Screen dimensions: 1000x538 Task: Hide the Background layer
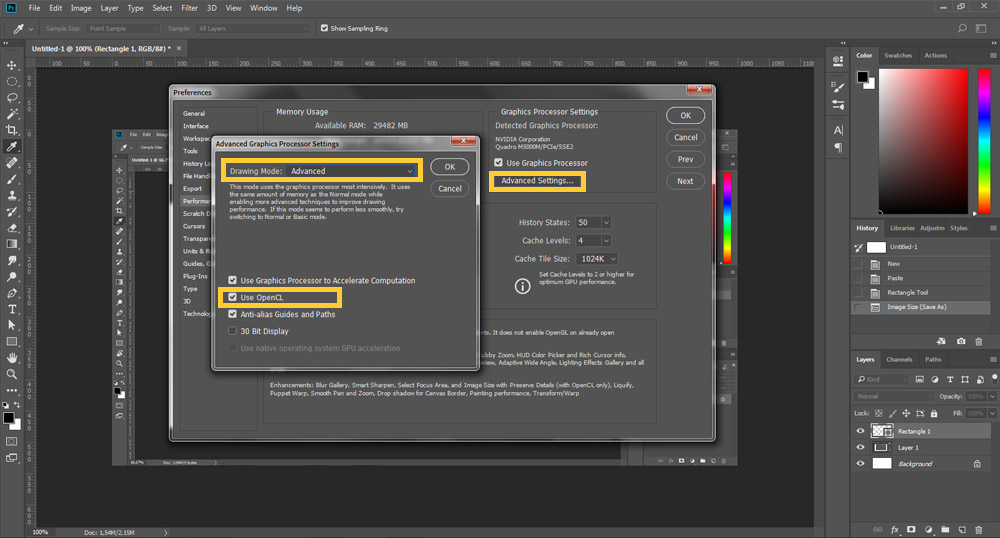(860, 463)
